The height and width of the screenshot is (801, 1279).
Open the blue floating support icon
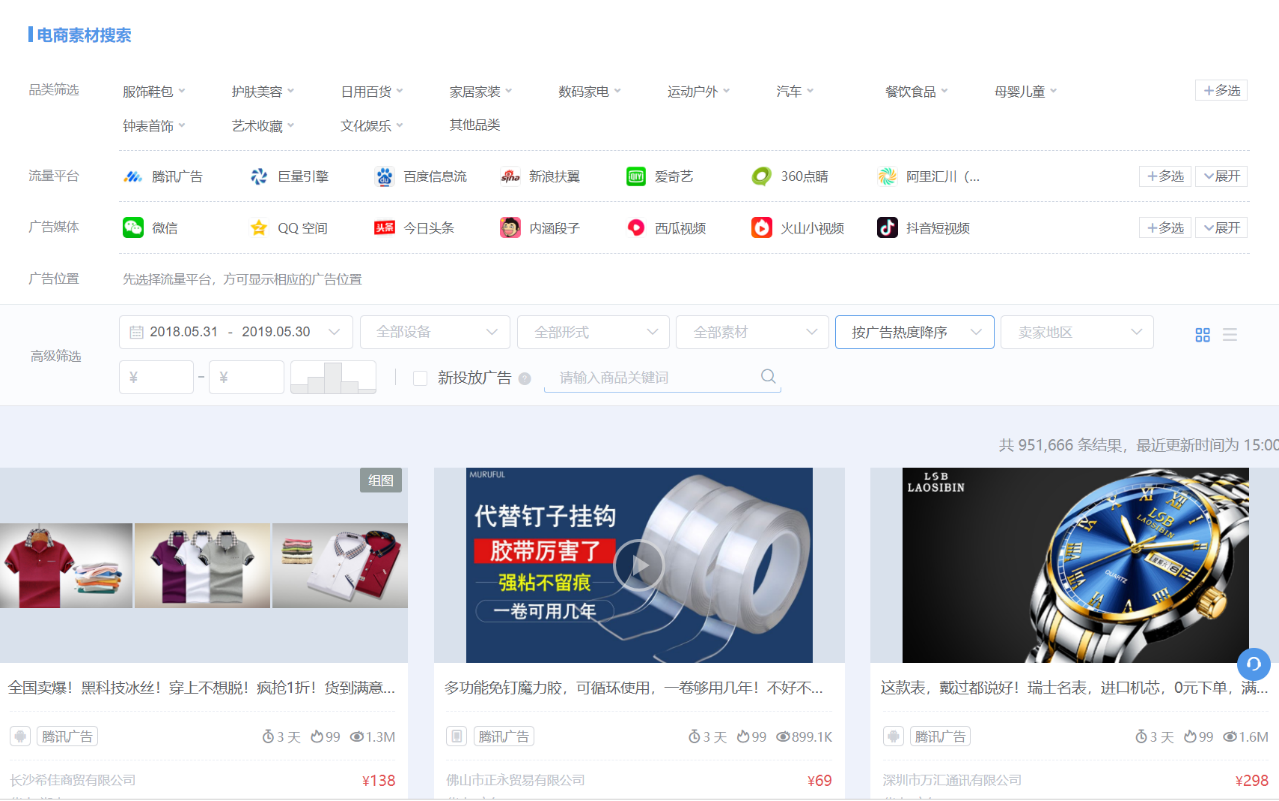point(1254,664)
